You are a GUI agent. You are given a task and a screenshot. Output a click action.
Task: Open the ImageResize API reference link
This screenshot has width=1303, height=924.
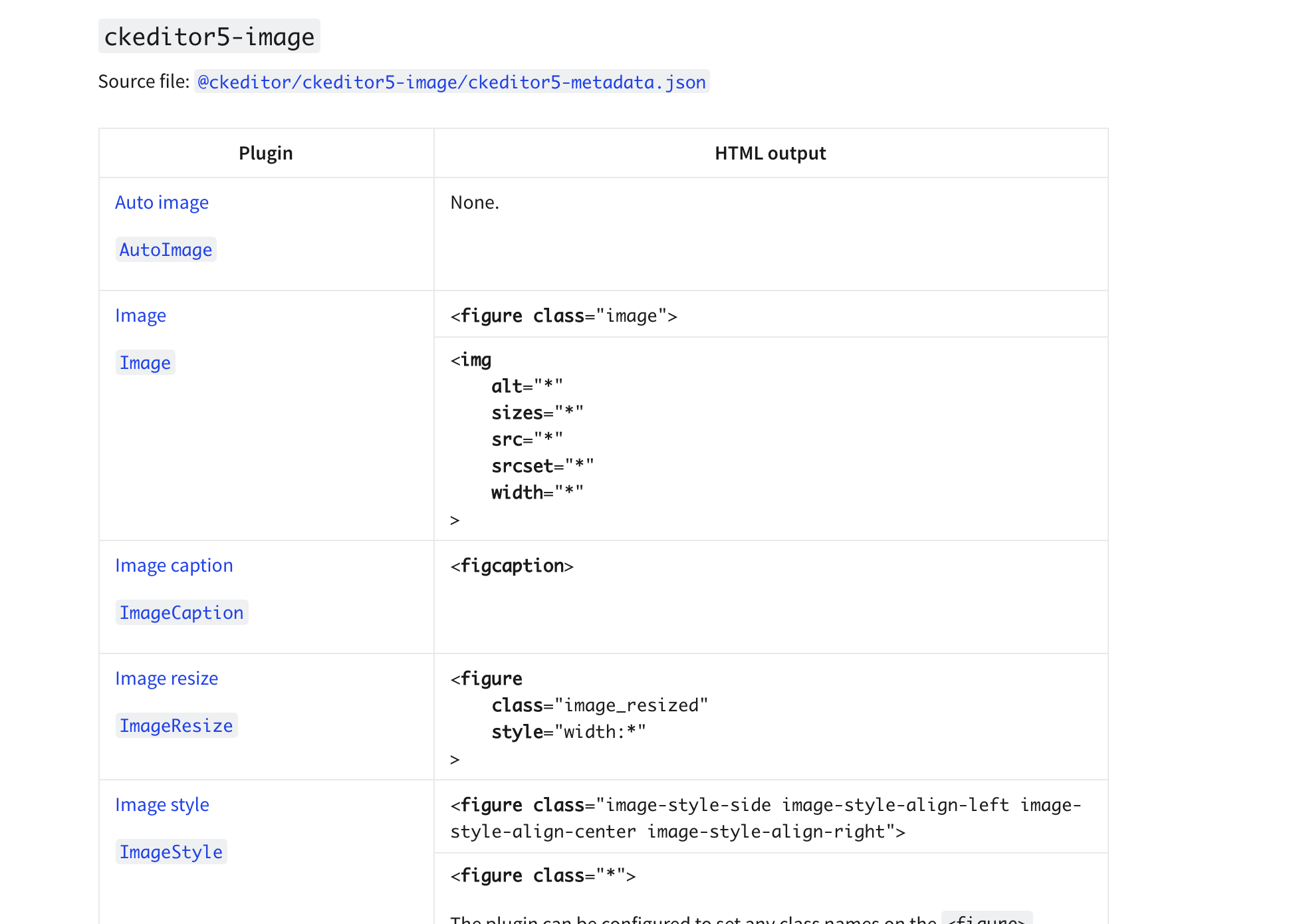click(176, 725)
